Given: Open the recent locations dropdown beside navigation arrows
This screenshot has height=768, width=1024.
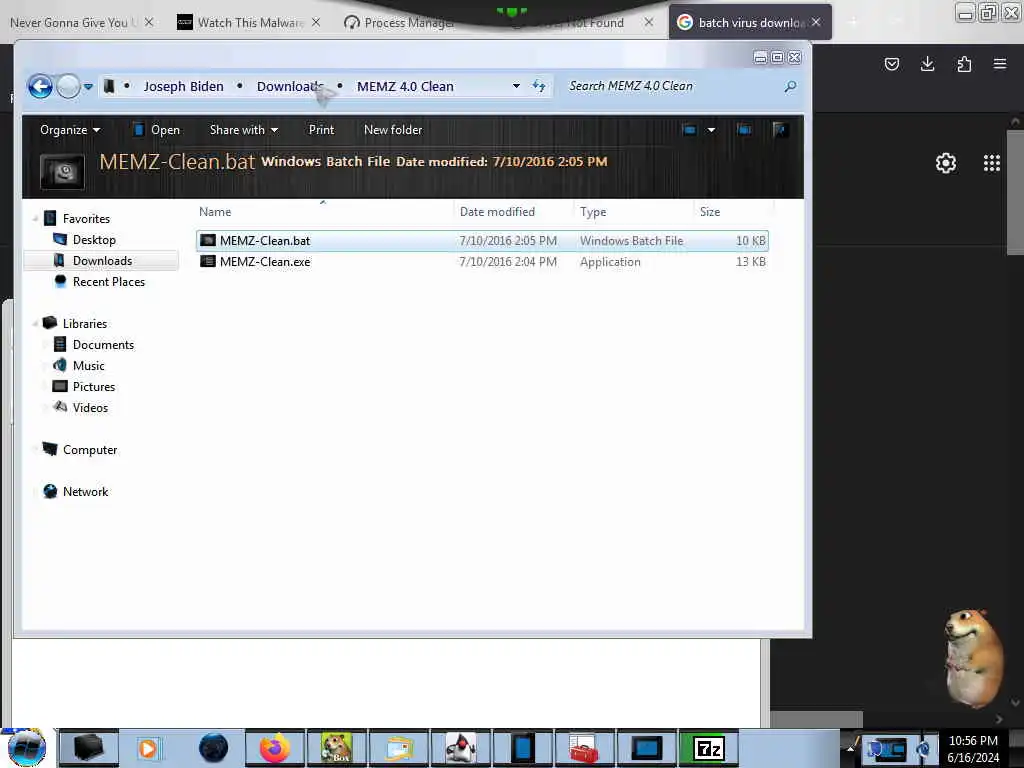Looking at the screenshot, I should click(x=88, y=86).
